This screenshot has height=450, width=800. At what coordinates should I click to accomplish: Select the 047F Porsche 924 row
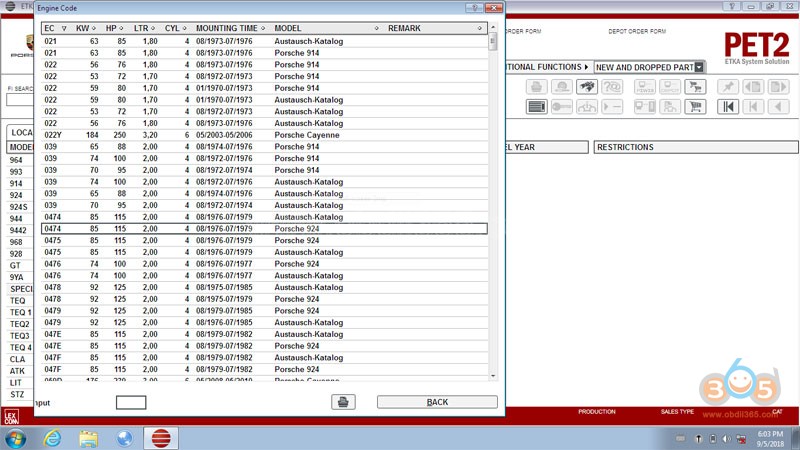(264, 369)
